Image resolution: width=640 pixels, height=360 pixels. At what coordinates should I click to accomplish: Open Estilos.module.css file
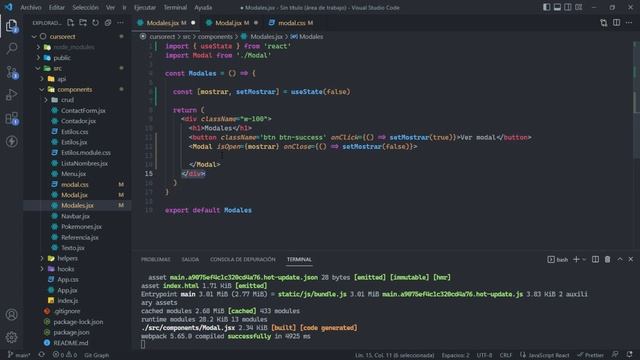[x=86, y=153]
